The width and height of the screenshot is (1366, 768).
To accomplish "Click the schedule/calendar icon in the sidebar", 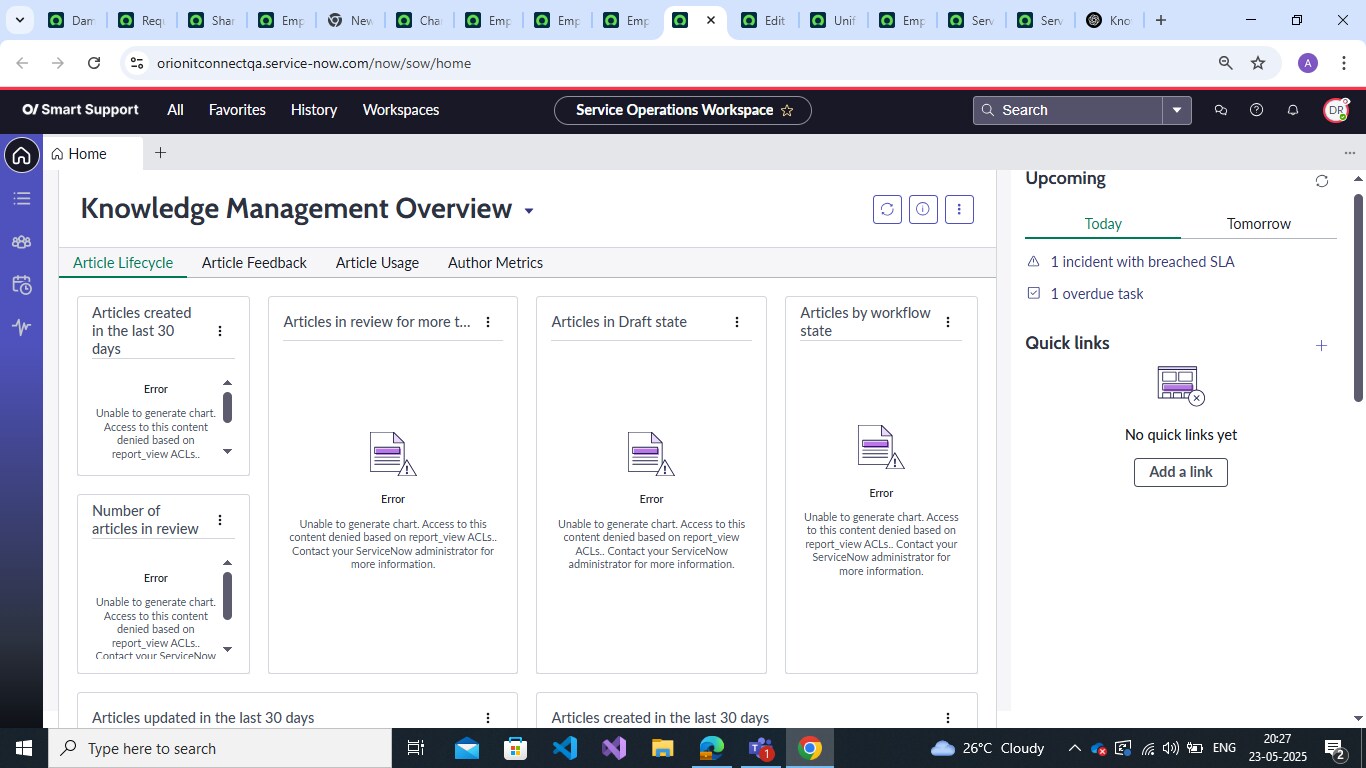I will click(x=21, y=283).
